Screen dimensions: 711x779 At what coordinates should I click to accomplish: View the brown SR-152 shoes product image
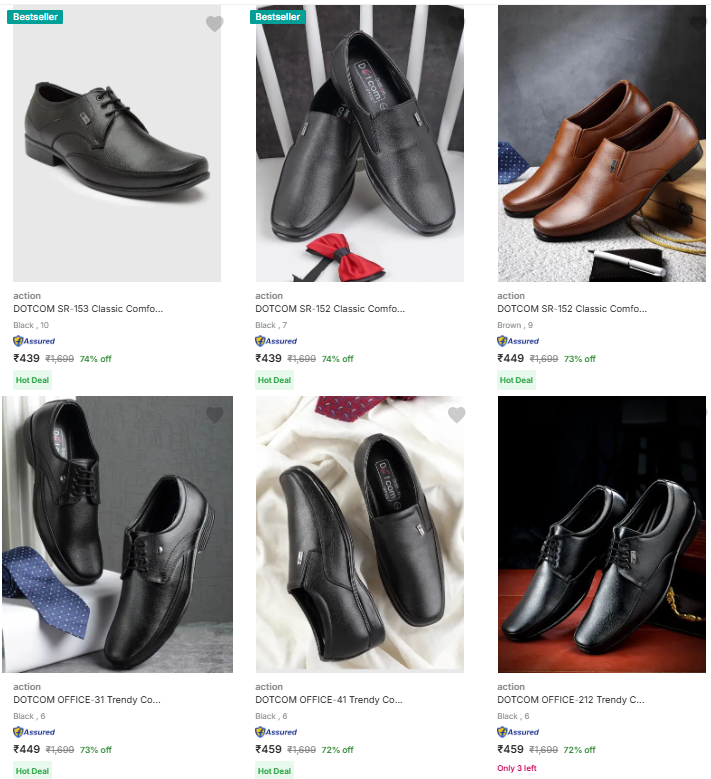600,145
